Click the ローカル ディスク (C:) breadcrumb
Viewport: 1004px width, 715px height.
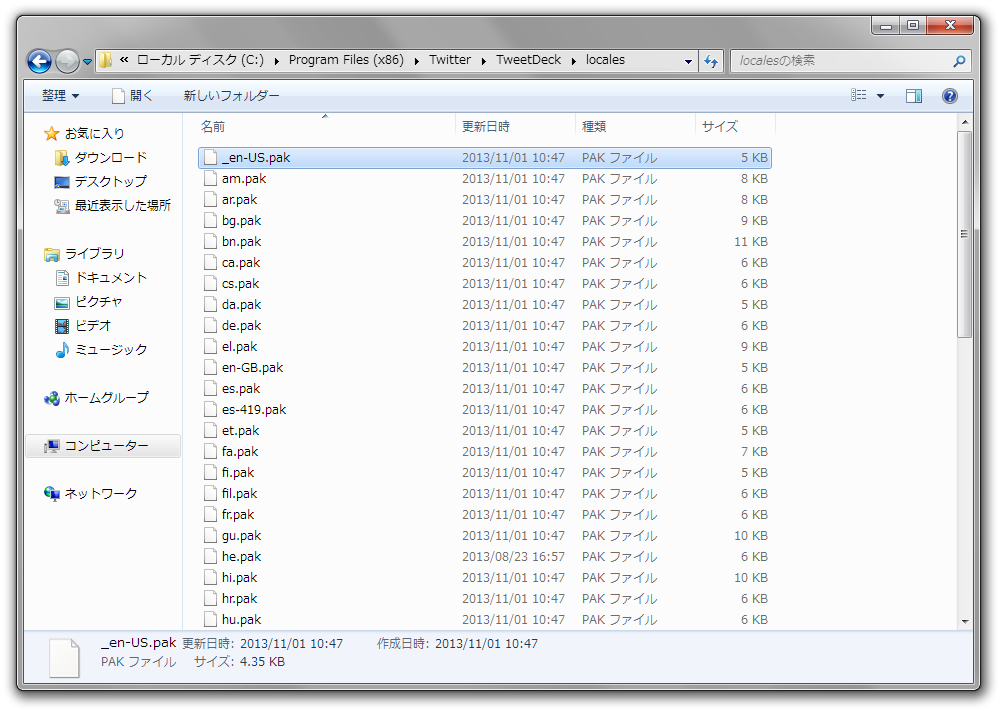tap(200, 60)
